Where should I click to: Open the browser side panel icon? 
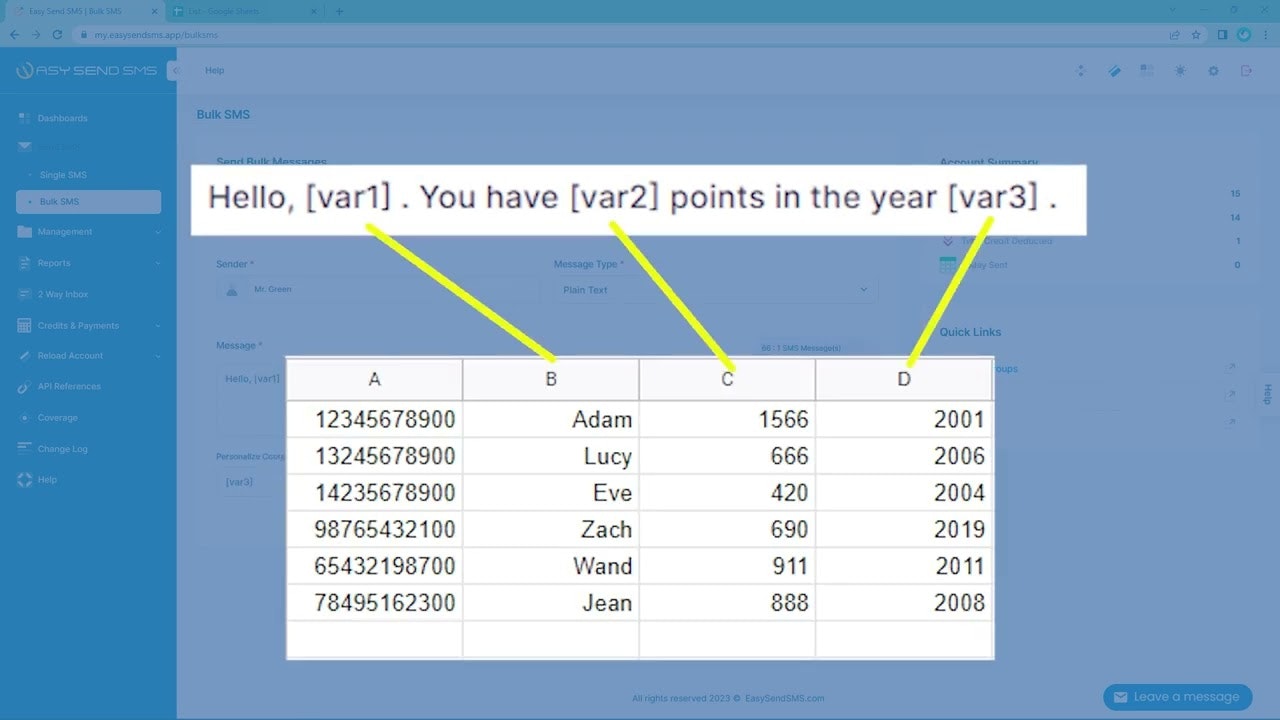click(x=1222, y=34)
